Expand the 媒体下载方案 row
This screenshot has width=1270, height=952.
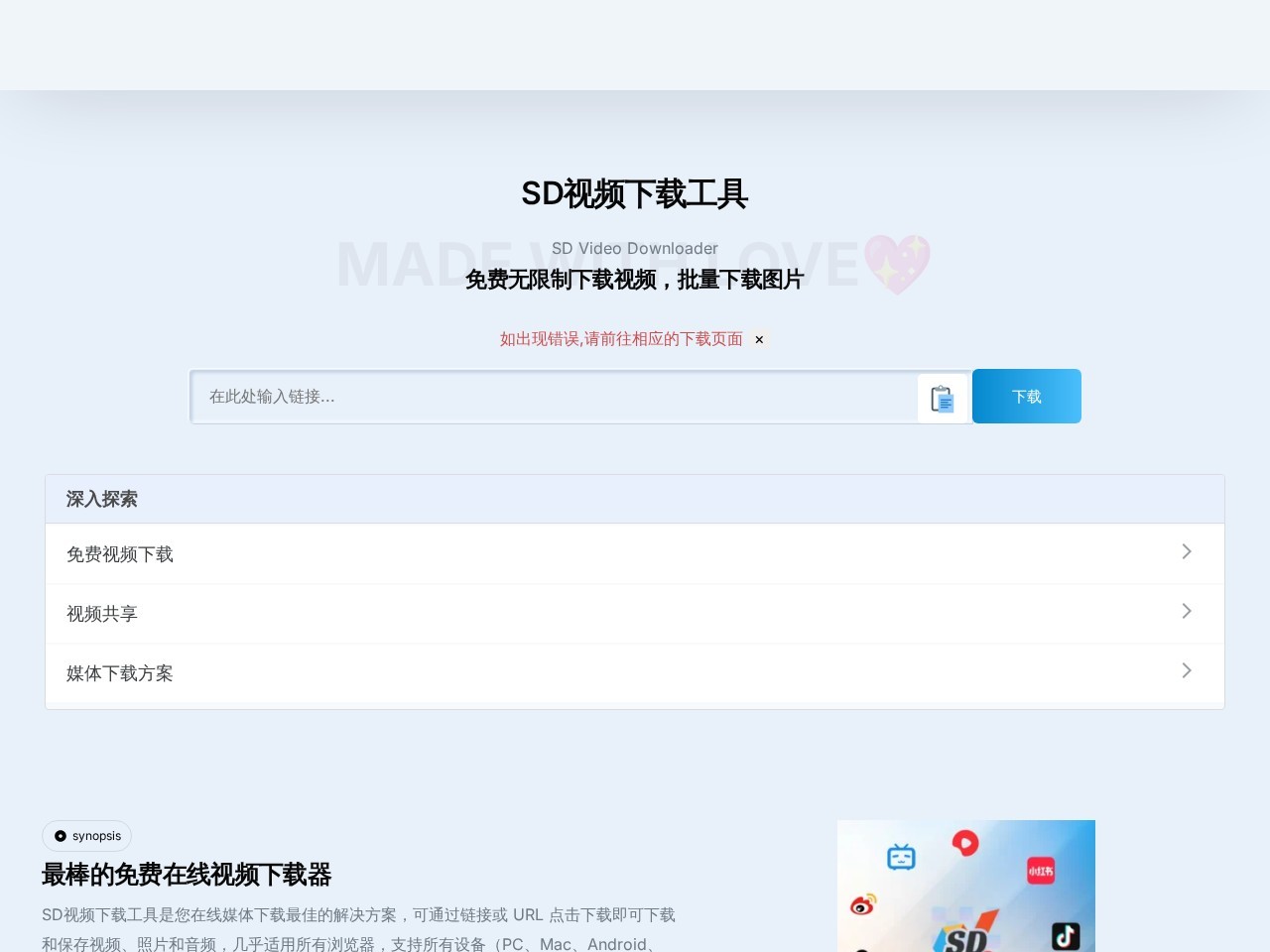coord(635,673)
